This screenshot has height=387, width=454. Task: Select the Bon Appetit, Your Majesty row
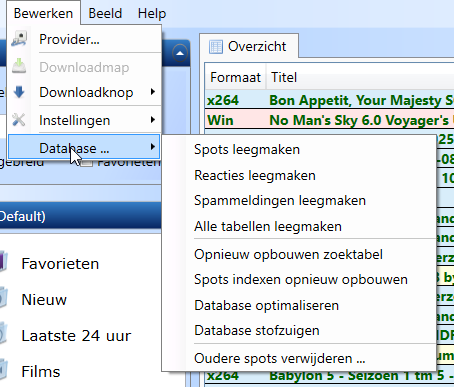tap(329, 100)
